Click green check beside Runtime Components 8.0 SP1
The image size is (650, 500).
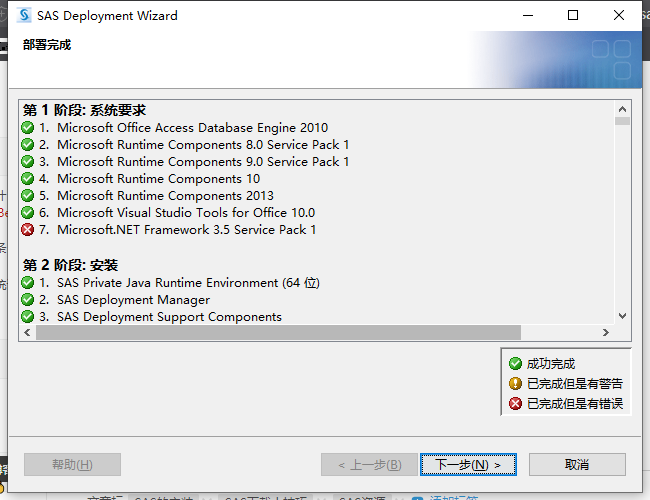pos(27,144)
